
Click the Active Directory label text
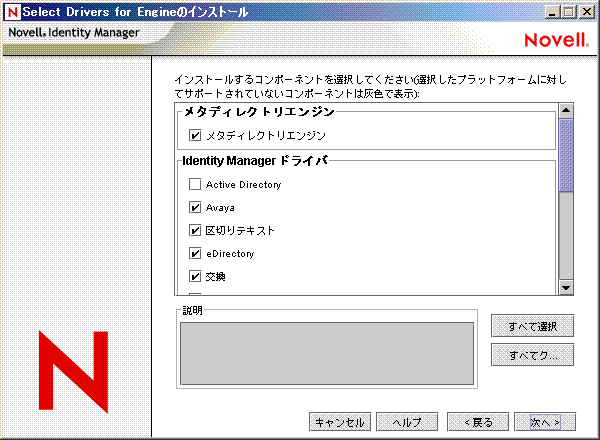click(243, 185)
